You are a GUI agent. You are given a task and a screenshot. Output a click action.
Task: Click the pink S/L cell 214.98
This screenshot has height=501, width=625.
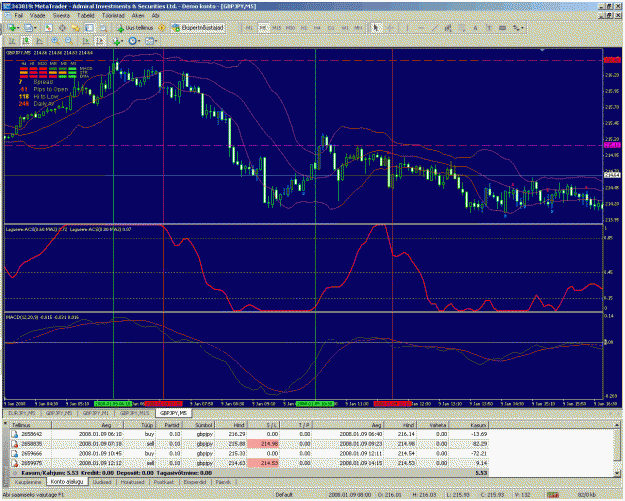point(263,444)
